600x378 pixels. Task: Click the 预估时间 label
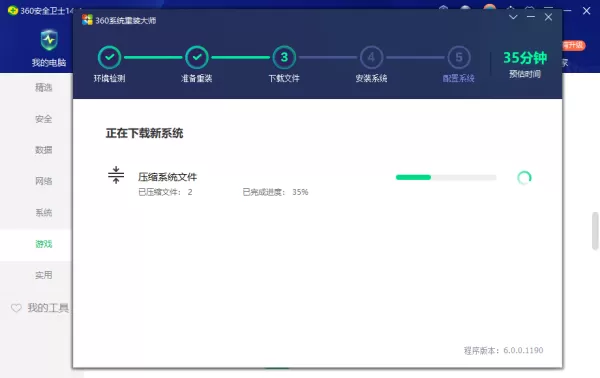(525, 74)
